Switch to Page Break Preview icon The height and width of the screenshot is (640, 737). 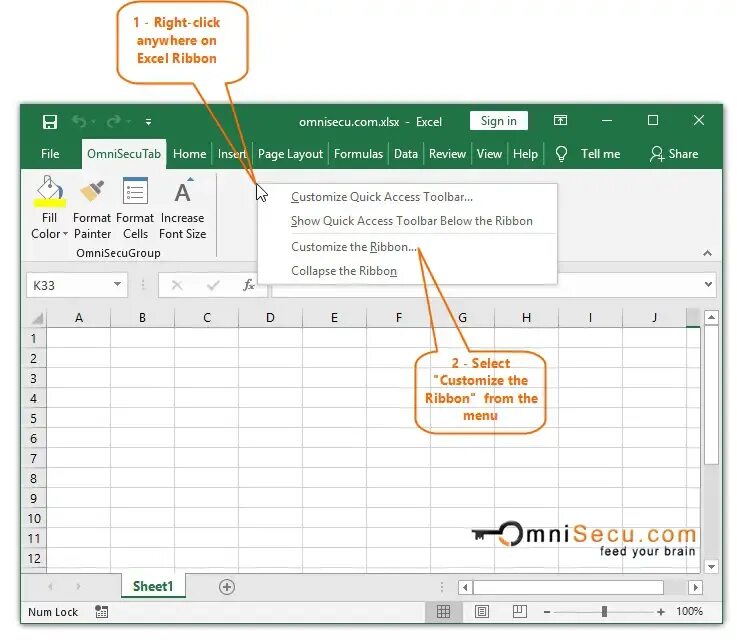pyautogui.click(x=519, y=611)
